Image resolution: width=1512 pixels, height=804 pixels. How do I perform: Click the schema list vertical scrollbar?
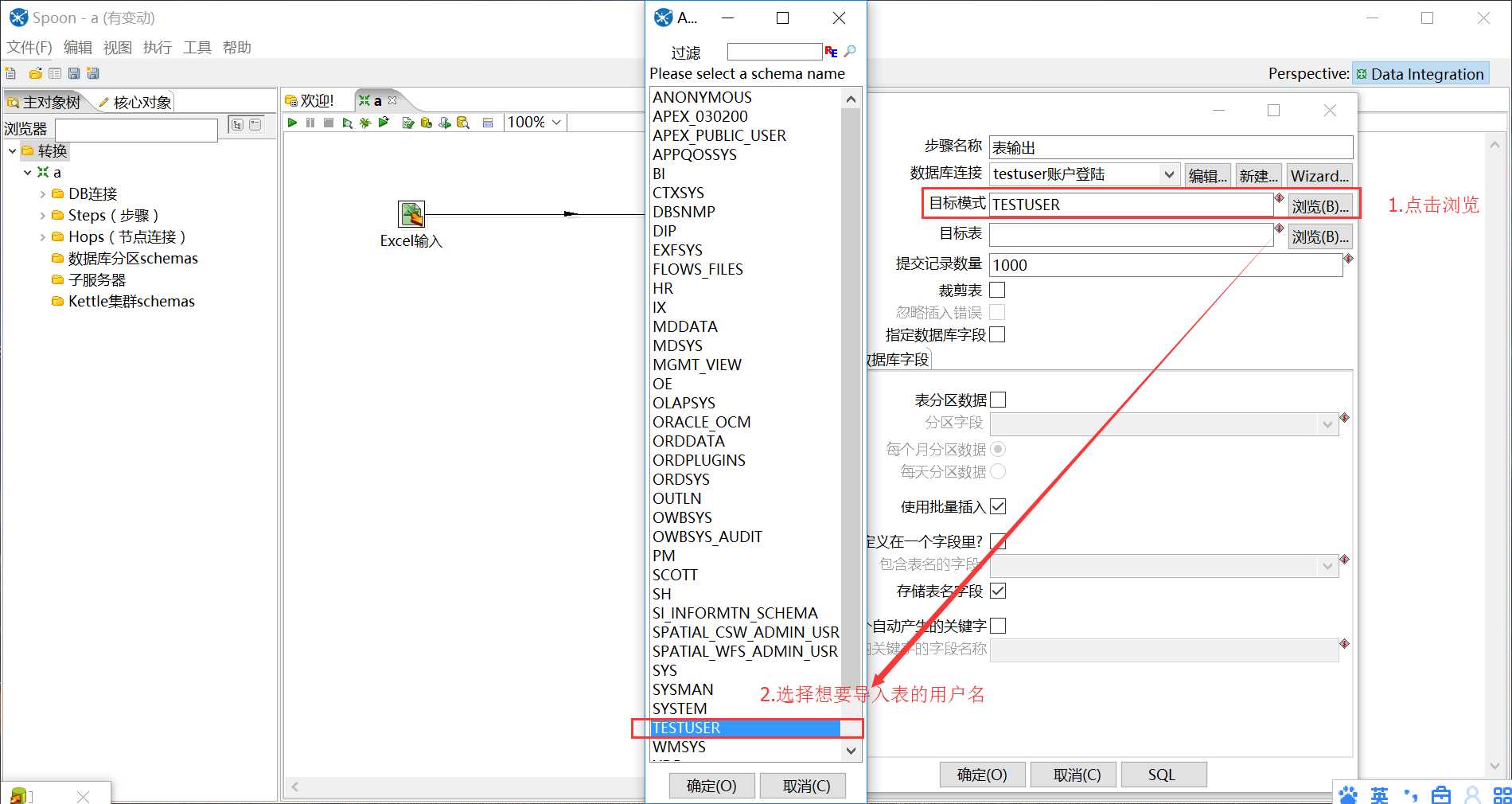[851, 398]
